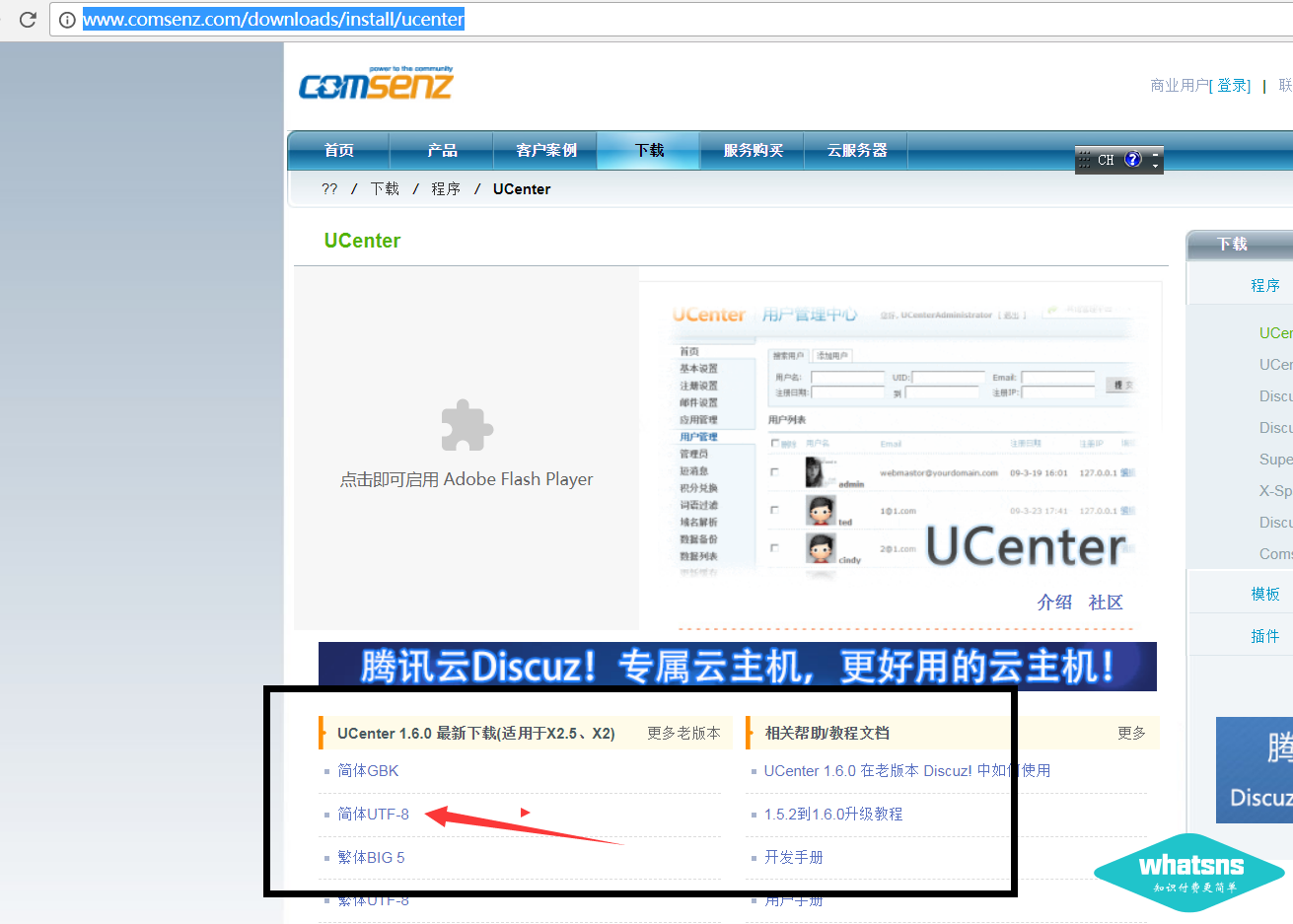The width and height of the screenshot is (1293, 924).
Task: Download the 简体GBK version of UCenter
Action: click(367, 770)
